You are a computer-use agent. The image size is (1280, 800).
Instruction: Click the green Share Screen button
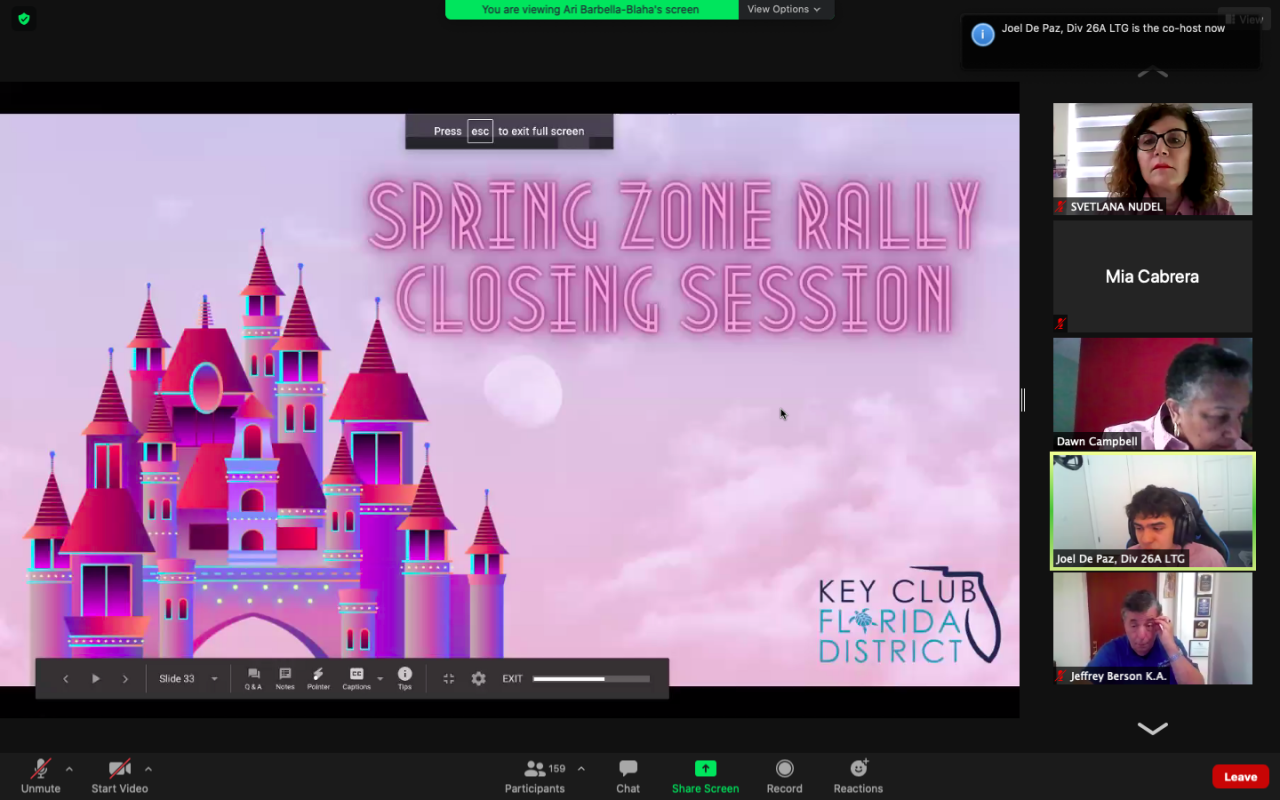706,775
